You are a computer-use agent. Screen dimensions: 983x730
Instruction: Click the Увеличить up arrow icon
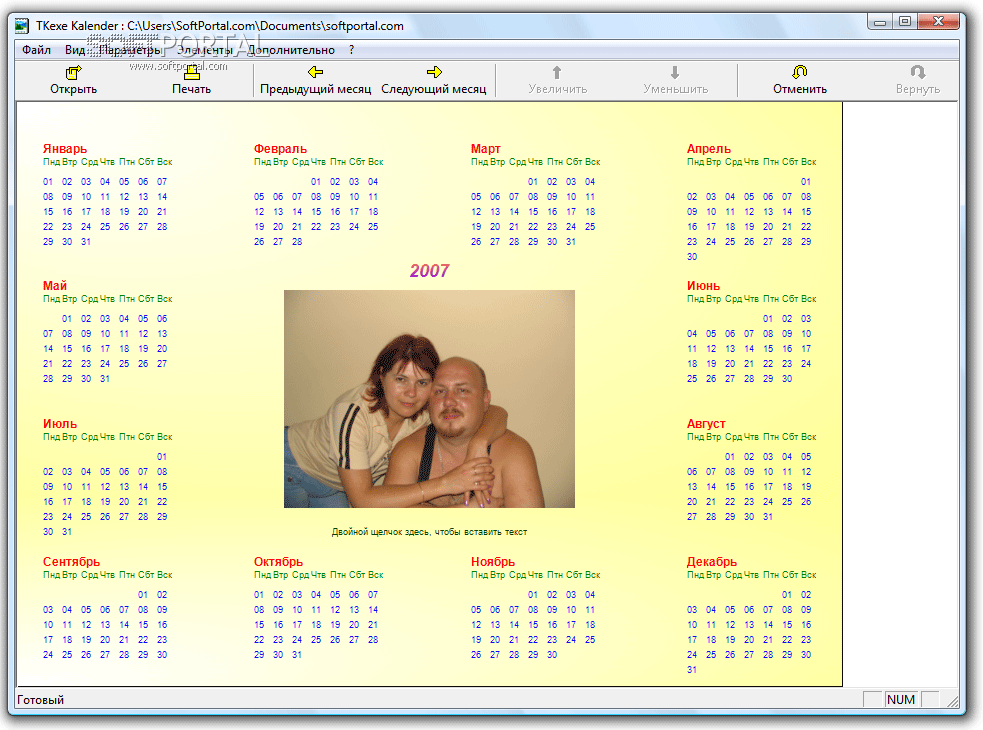pyautogui.click(x=557, y=72)
